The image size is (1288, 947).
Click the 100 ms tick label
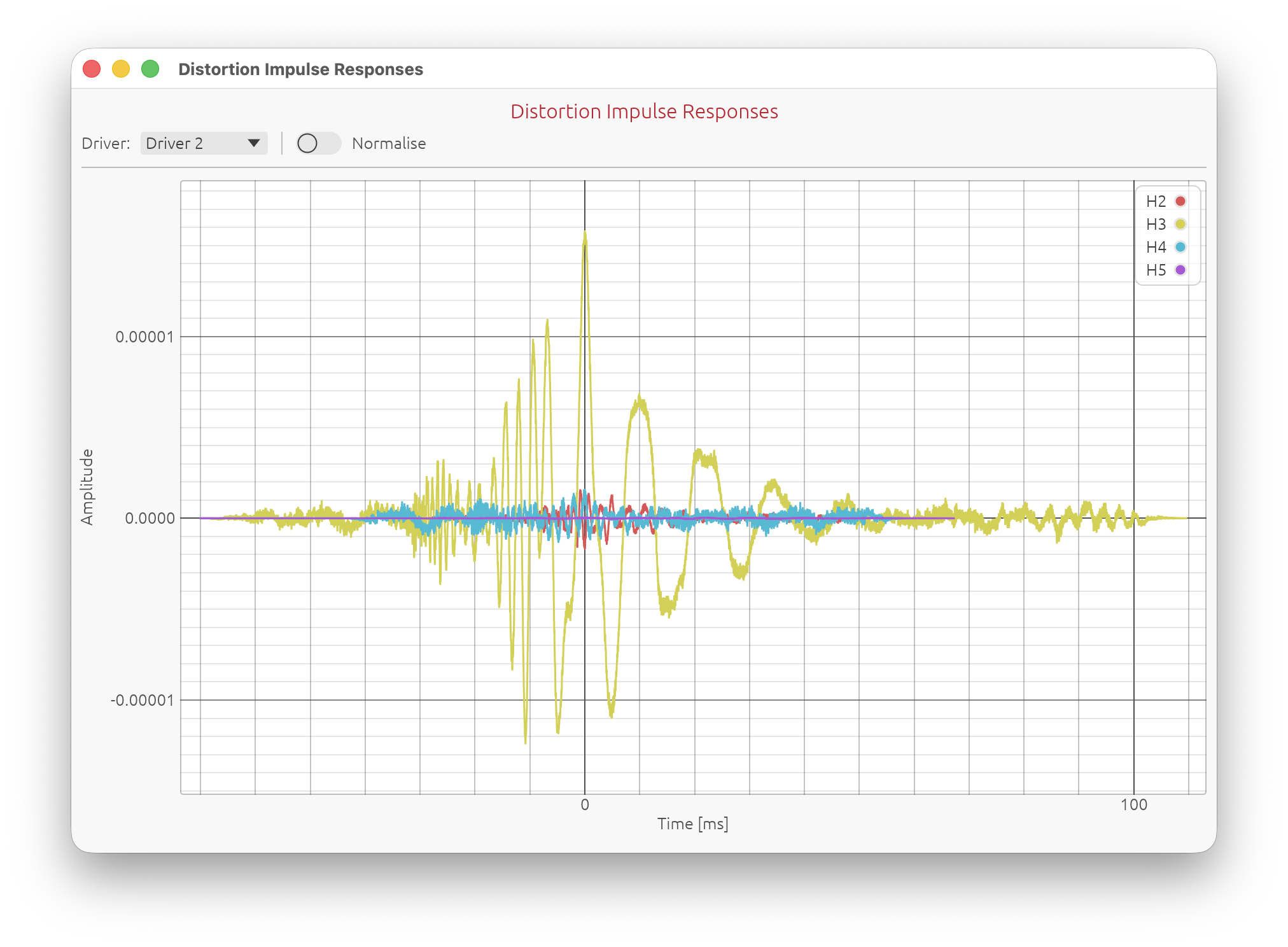1134,804
